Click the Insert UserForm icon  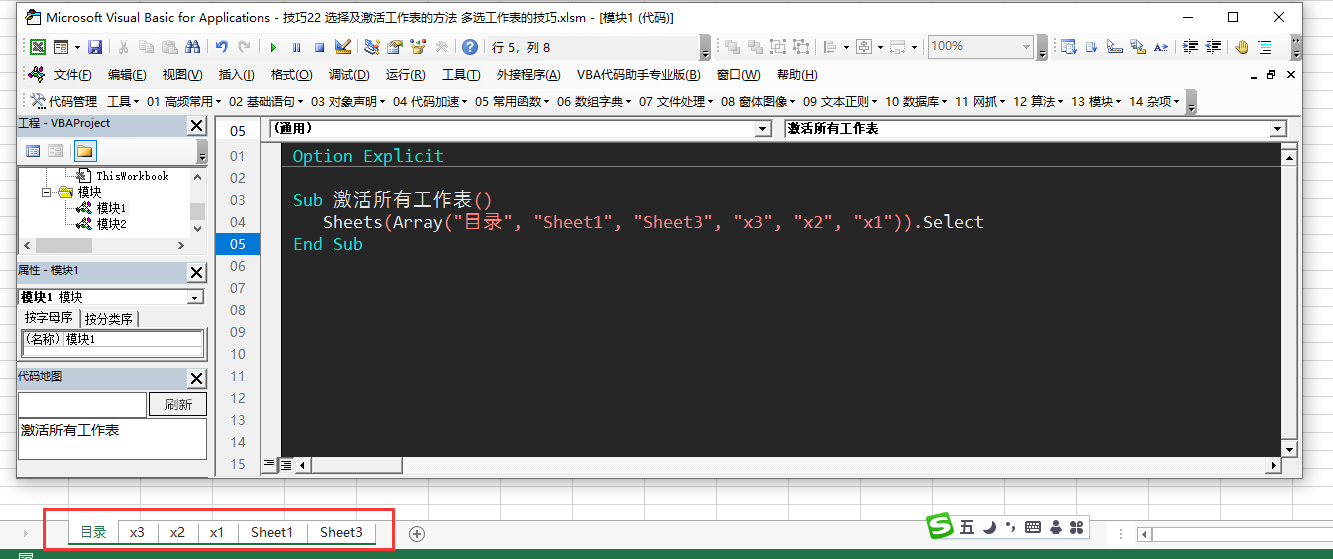tap(63, 47)
